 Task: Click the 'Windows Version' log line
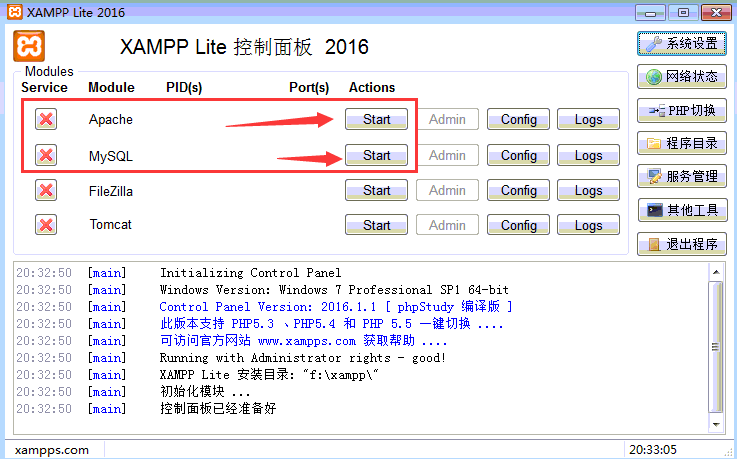tap(334, 290)
